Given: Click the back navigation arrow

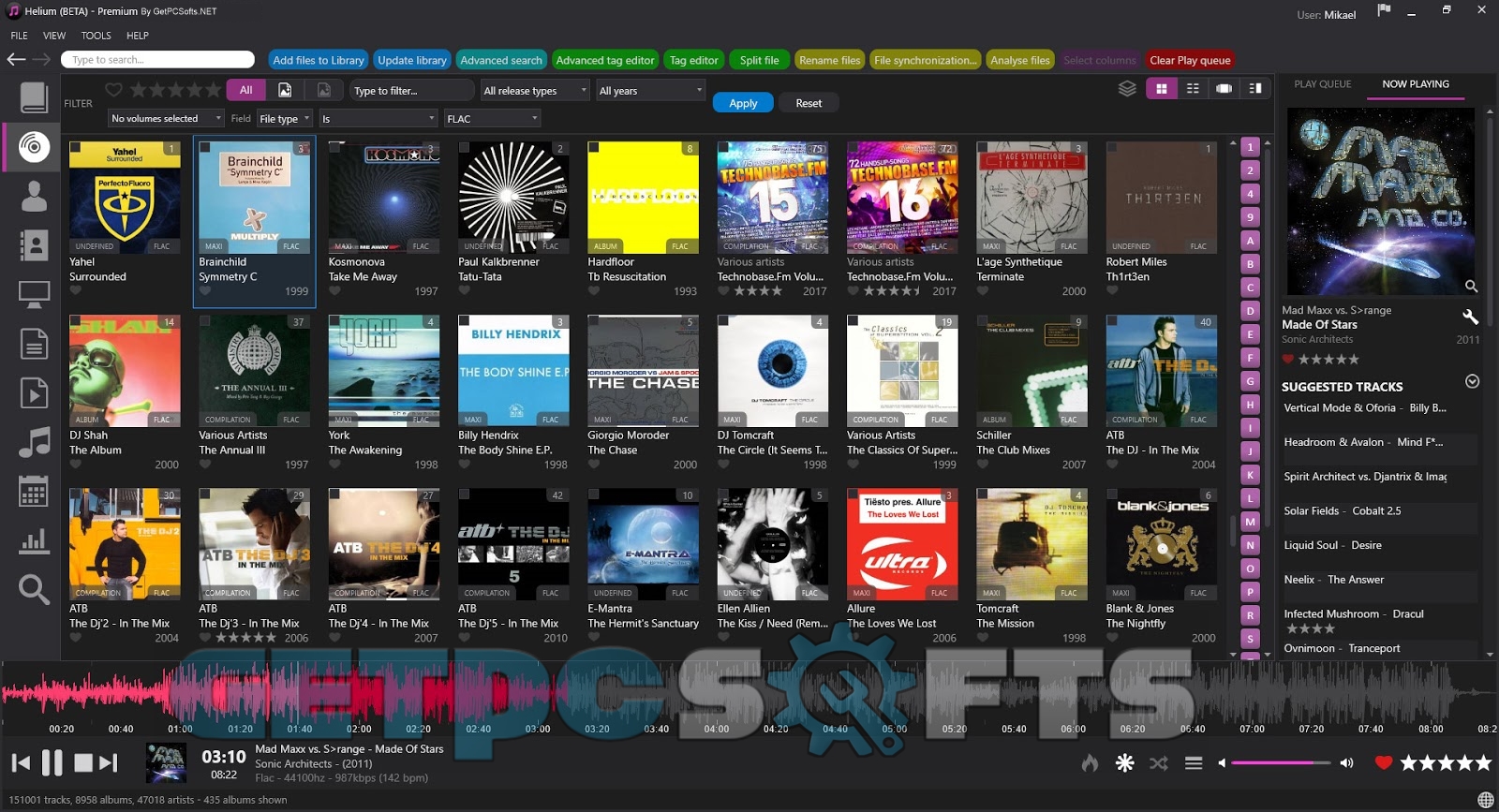Looking at the screenshot, I should (x=16, y=59).
